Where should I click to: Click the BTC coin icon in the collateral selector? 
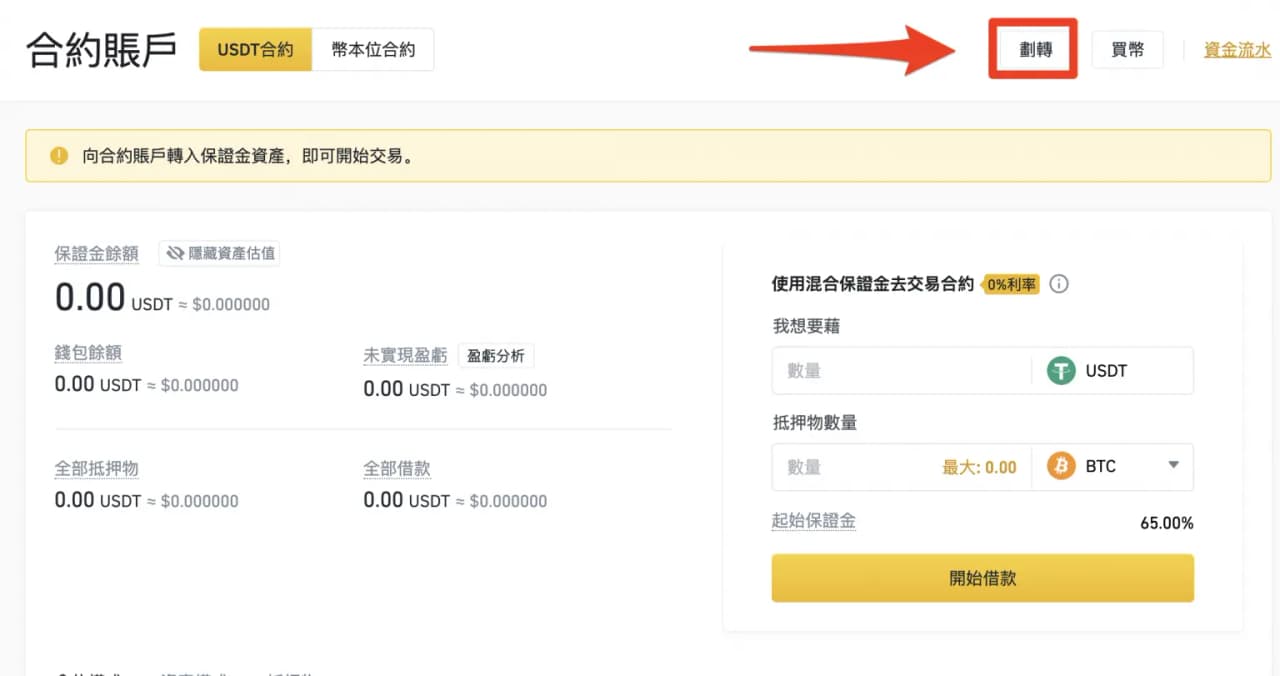(1059, 466)
